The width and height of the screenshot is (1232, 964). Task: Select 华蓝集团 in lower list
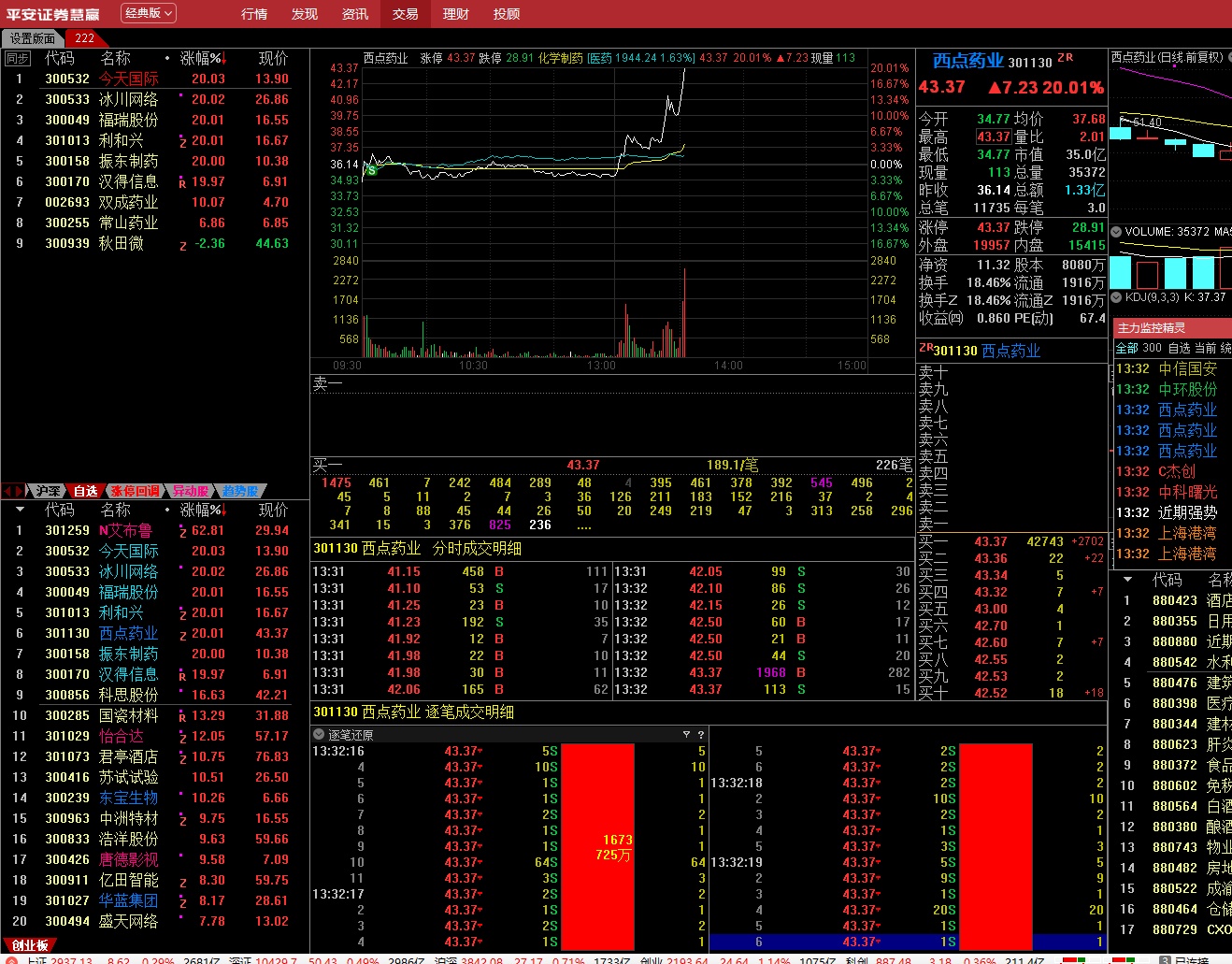[x=129, y=901]
